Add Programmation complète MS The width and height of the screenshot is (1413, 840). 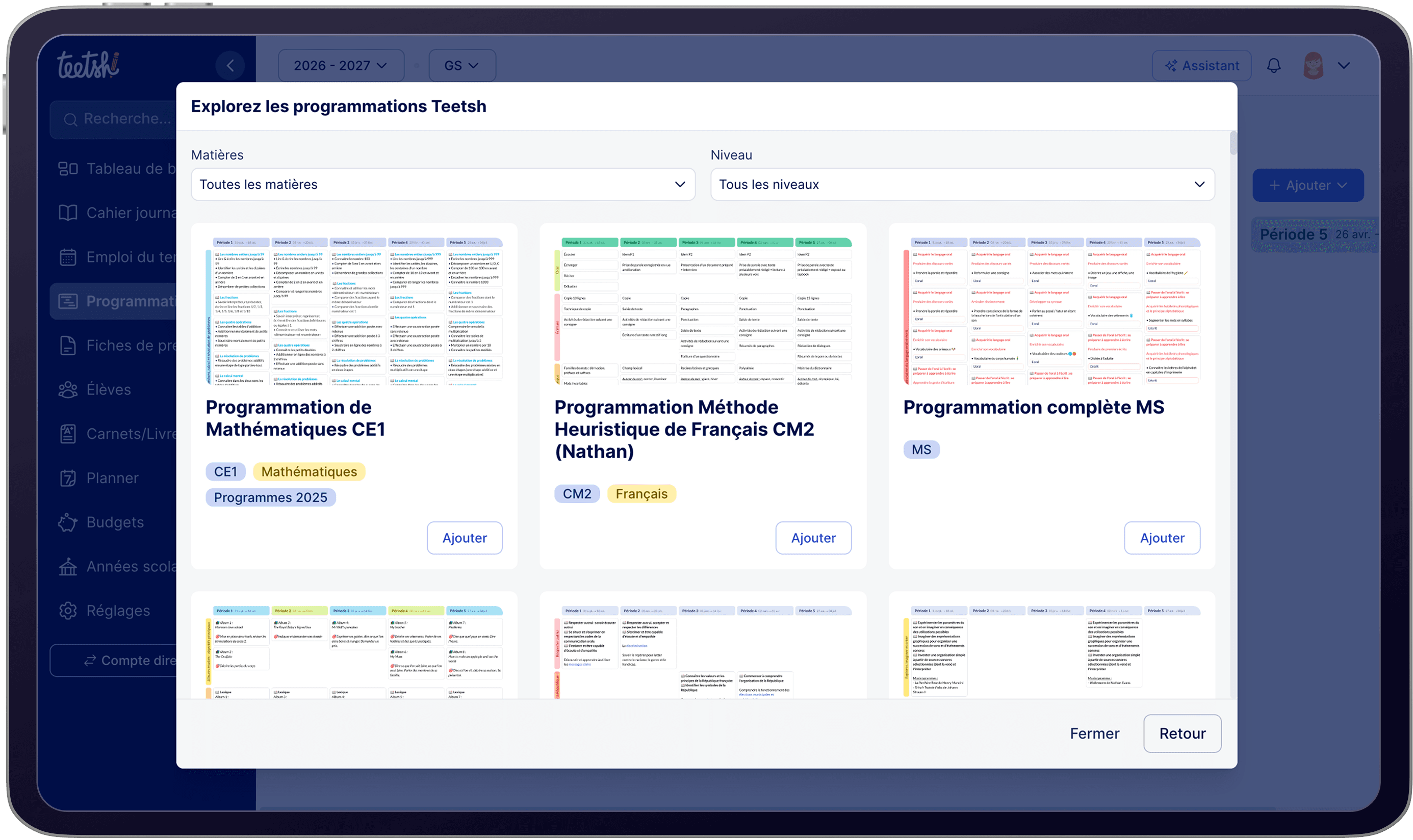pyautogui.click(x=1162, y=538)
